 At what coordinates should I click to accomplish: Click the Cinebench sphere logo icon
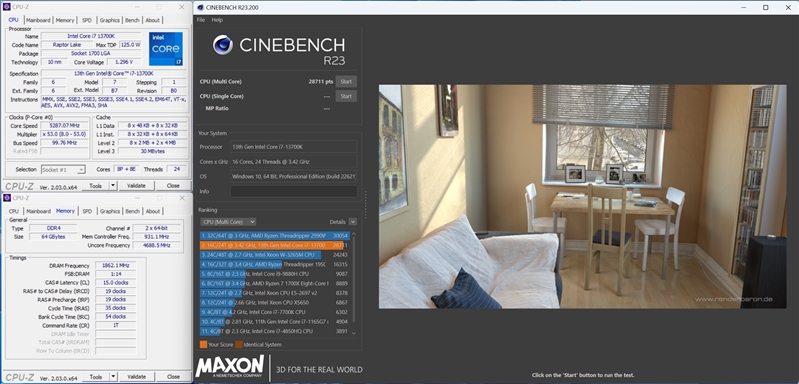tap(223, 45)
